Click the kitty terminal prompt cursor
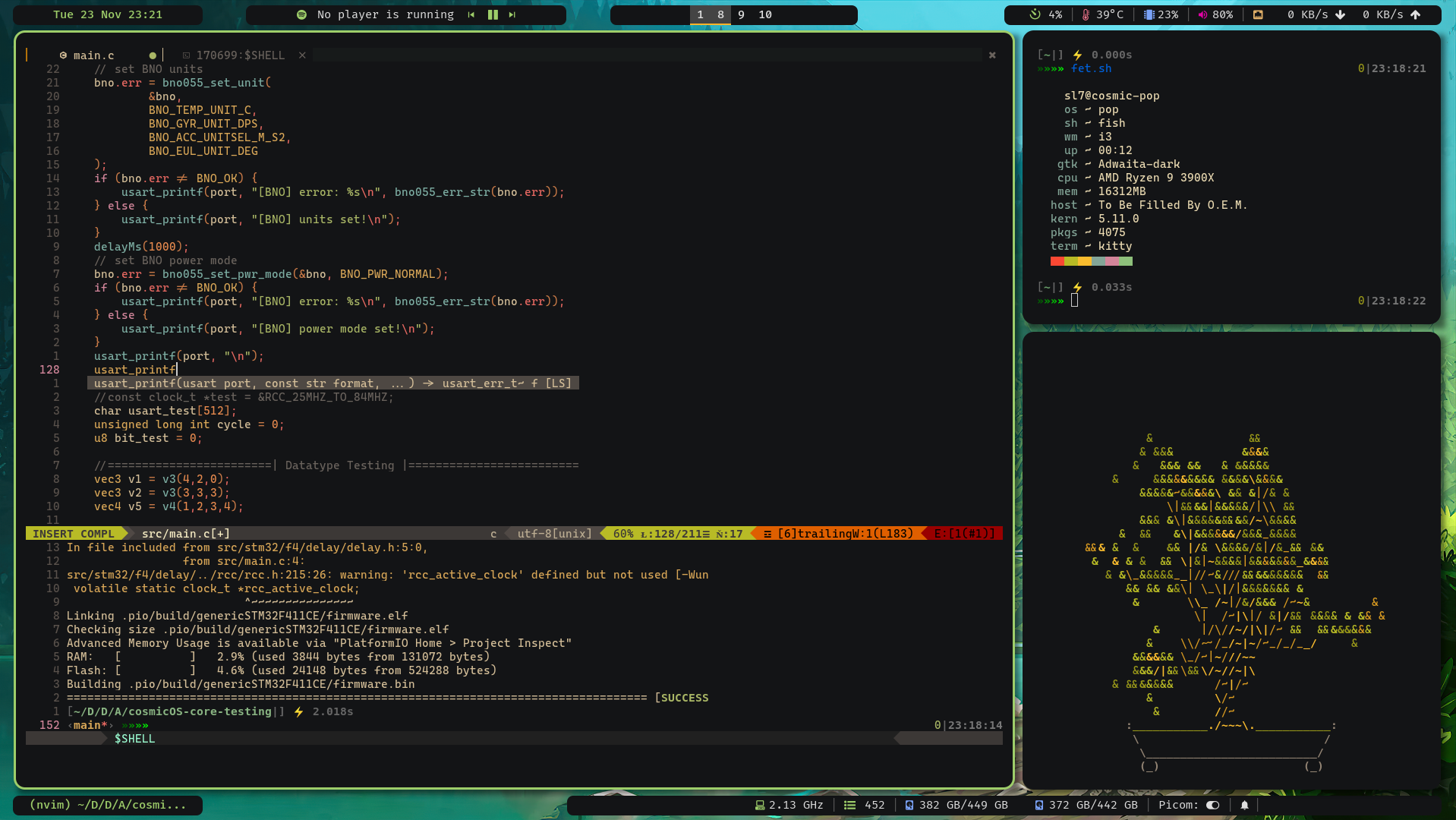Screen dimensions: 1456x820 [1074, 301]
